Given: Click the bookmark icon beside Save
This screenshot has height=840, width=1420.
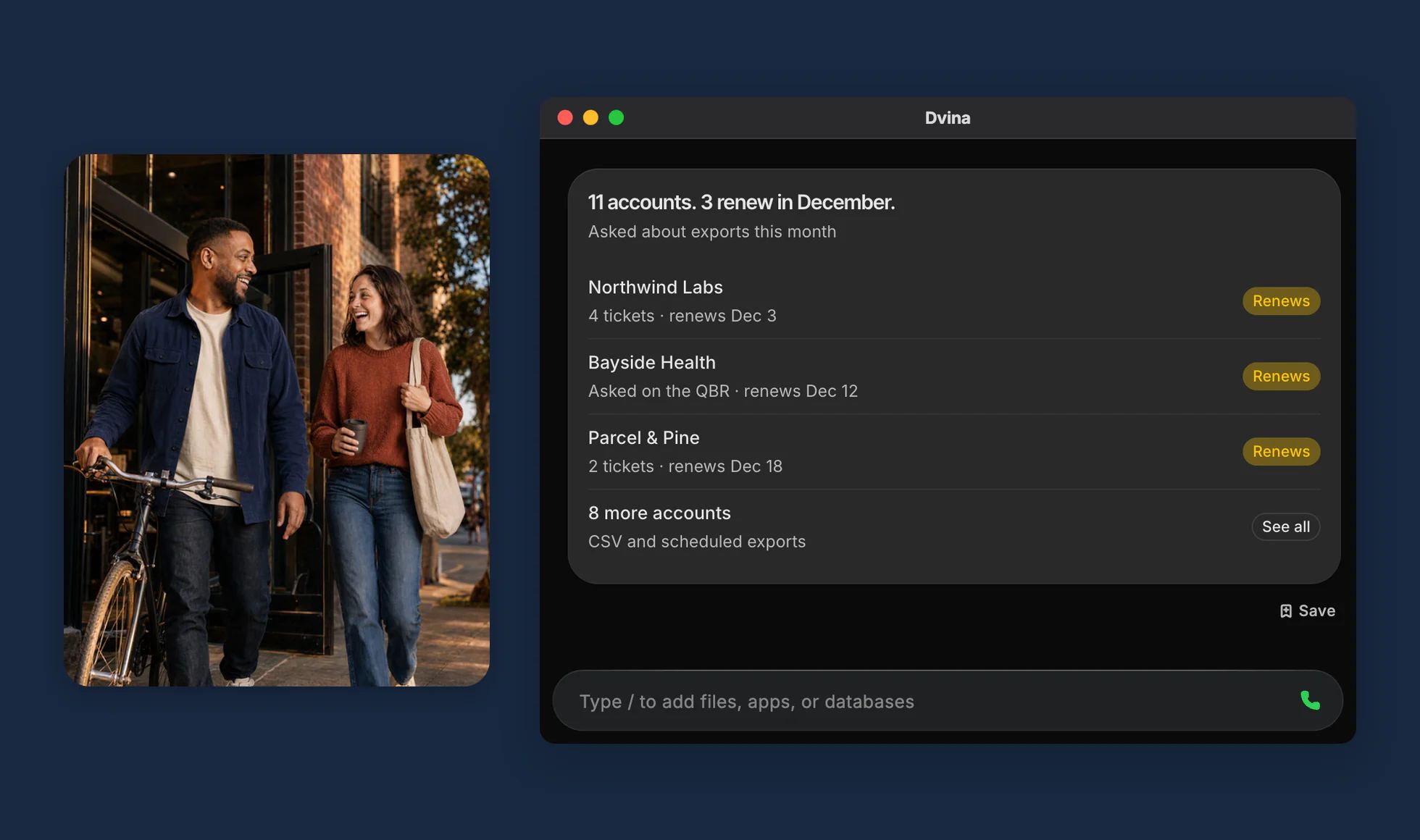Looking at the screenshot, I should 1285,611.
